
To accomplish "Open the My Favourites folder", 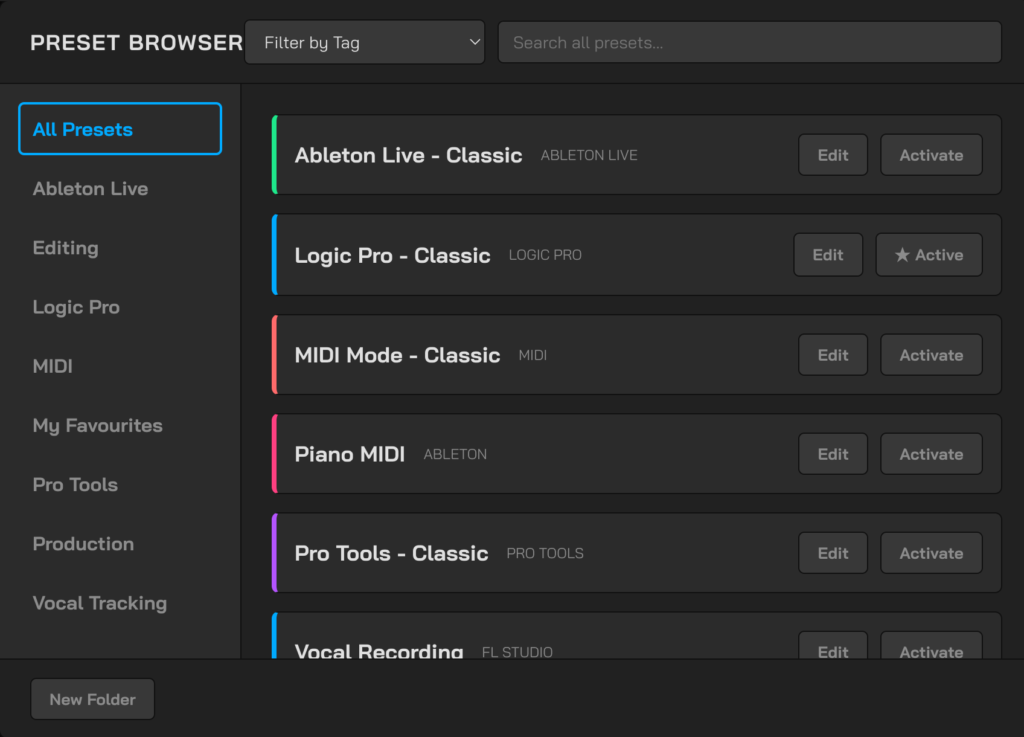I will 97,426.
